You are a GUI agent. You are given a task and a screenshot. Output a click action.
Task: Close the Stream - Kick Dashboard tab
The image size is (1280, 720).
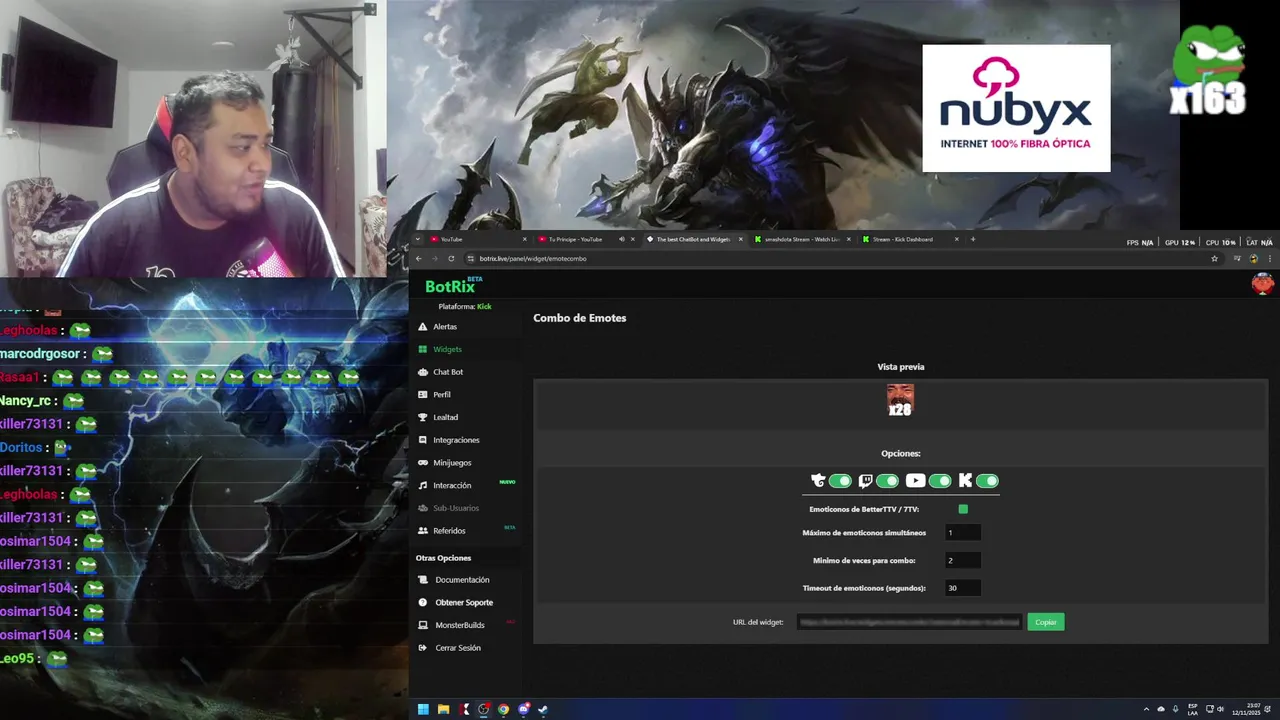[x=956, y=239]
